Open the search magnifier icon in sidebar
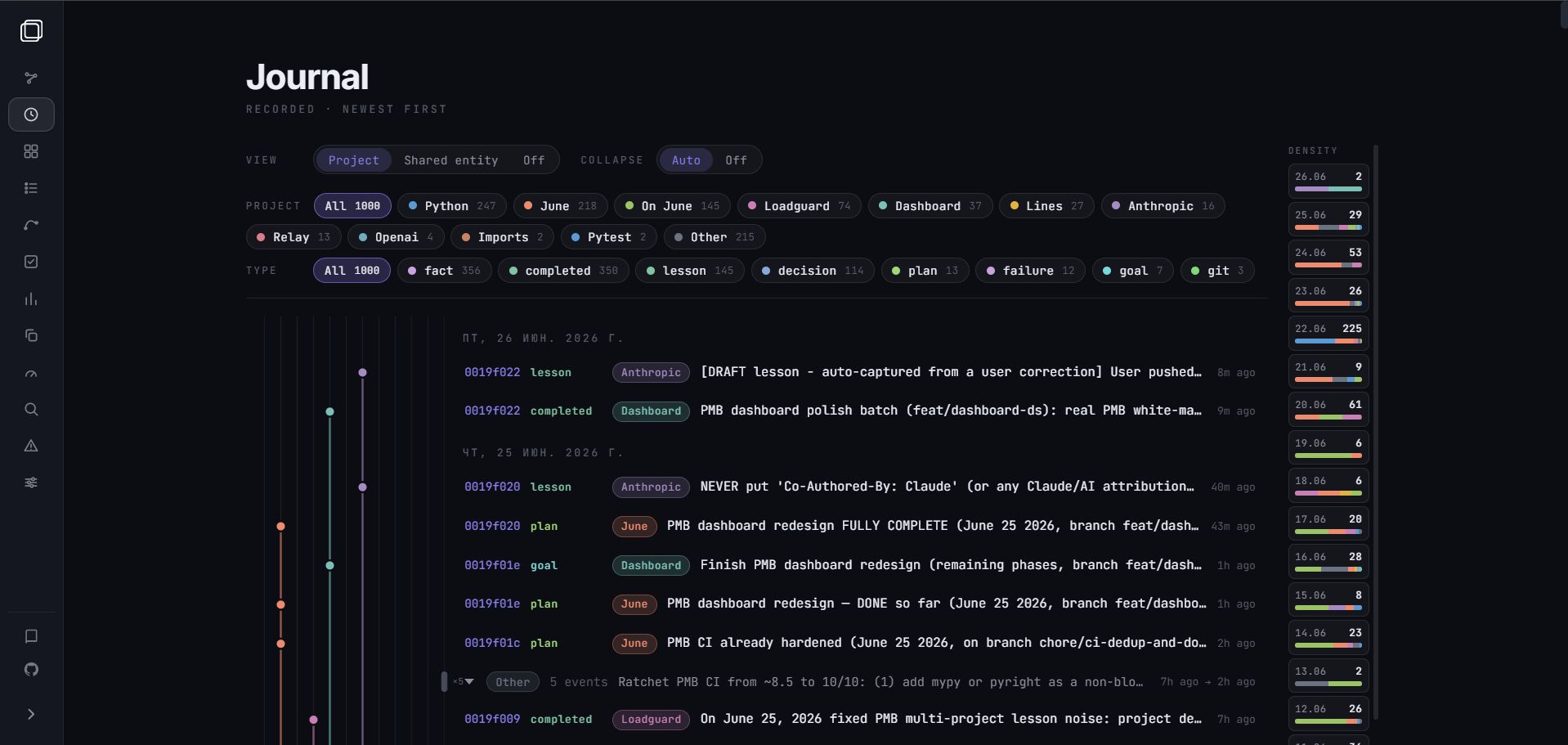 tap(31, 409)
